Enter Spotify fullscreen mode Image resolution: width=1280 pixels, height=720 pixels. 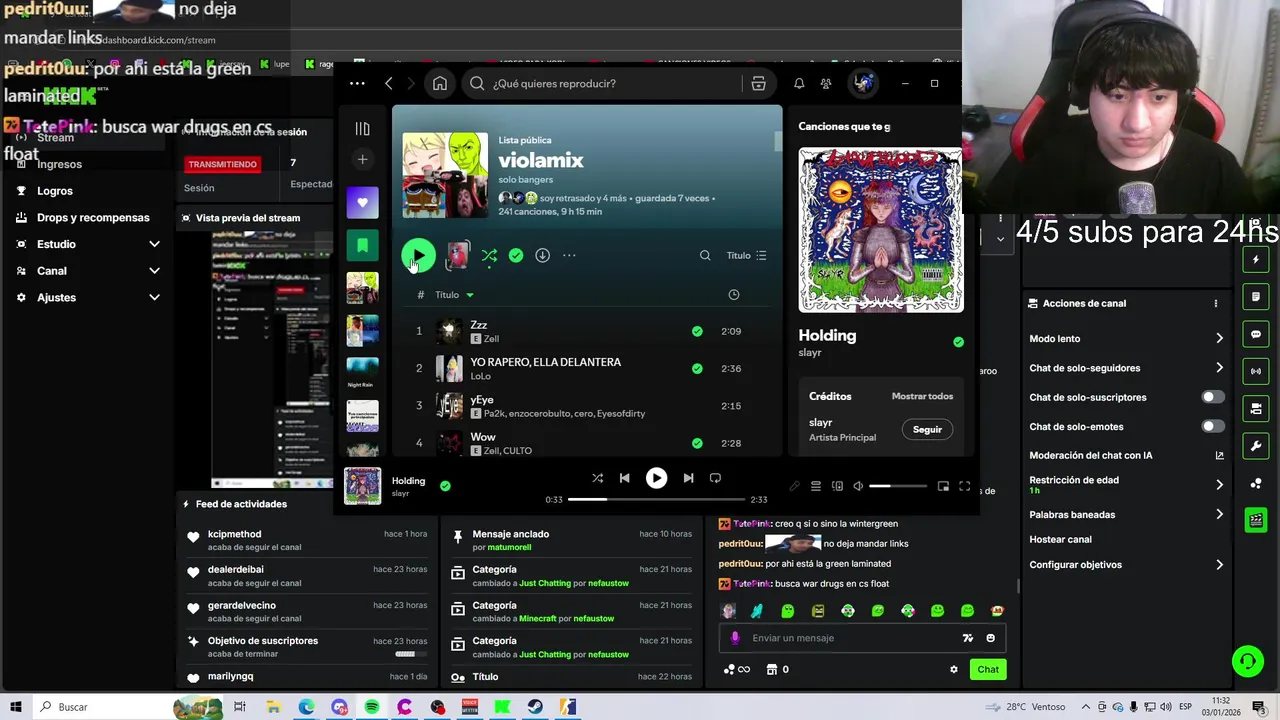tap(964, 487)
